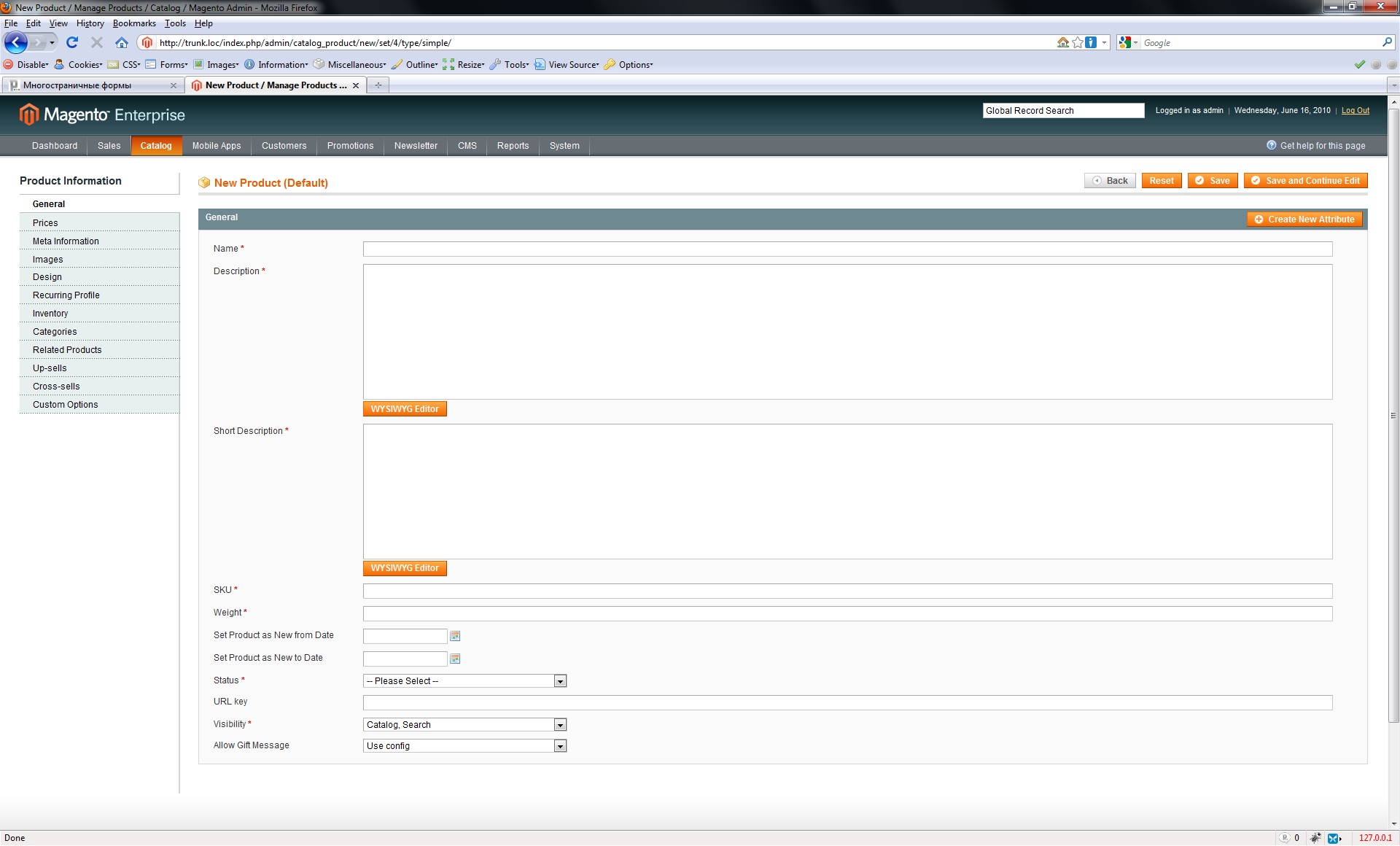The image size is (1400, 846).
Task: Switch to the Prices tab
Action: [x=45, y=223]
